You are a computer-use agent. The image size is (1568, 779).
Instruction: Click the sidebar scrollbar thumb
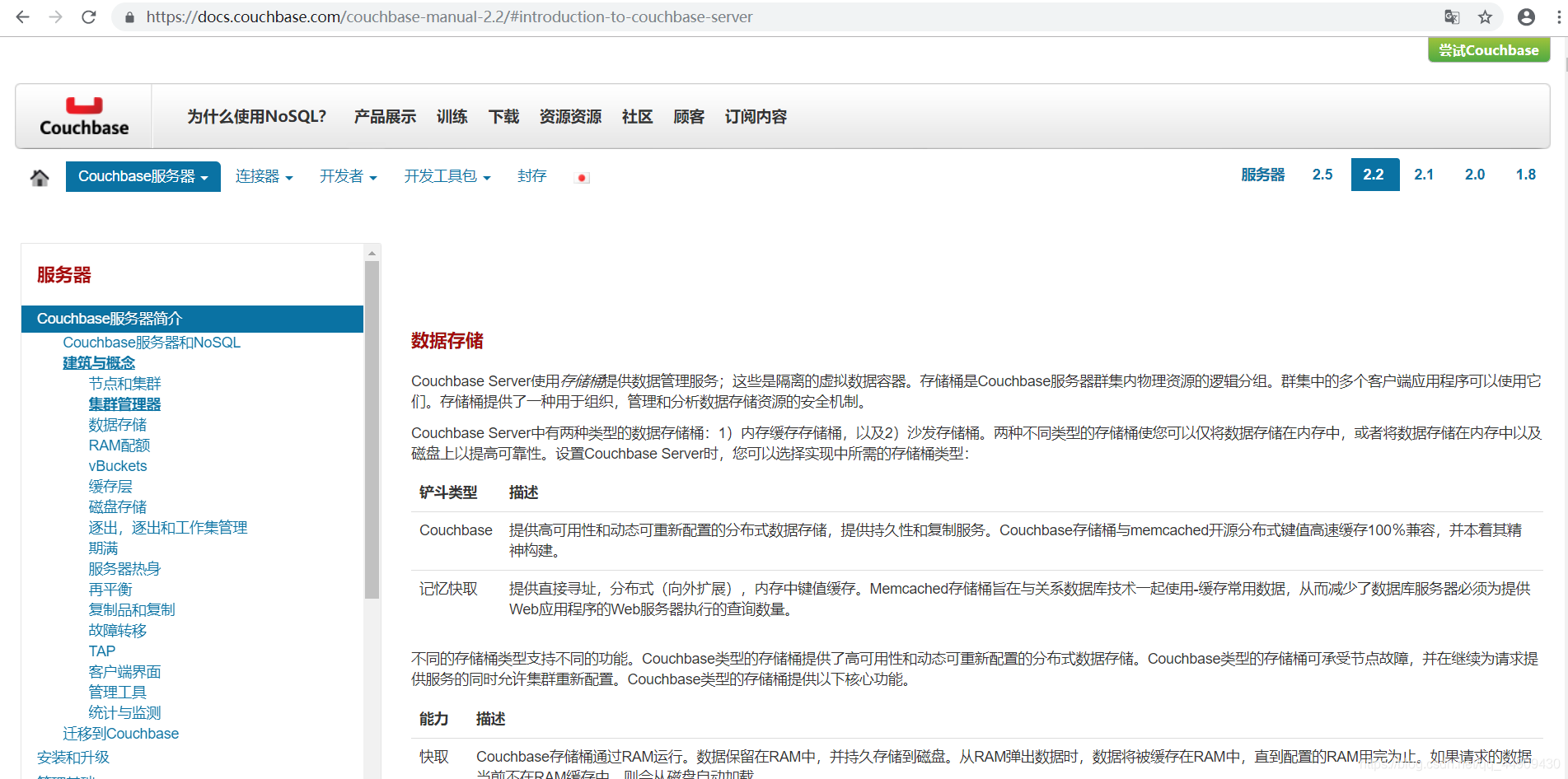click(372, 429)
